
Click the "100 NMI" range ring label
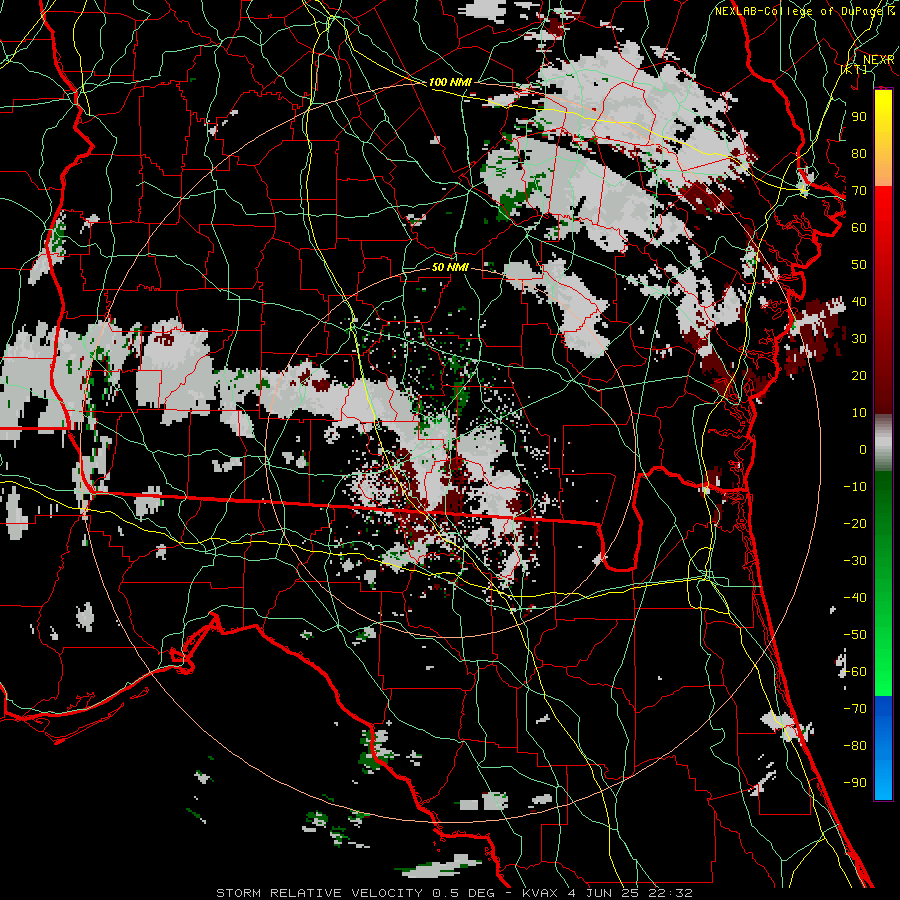coord(450,82)
